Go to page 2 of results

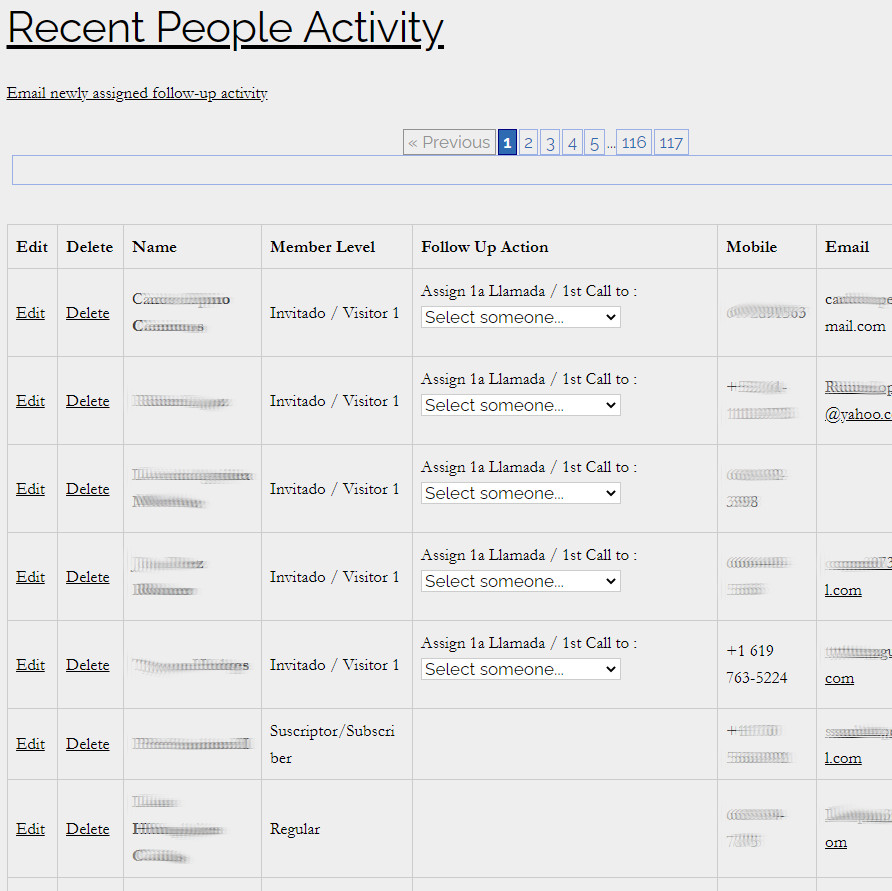pos(528,143)
